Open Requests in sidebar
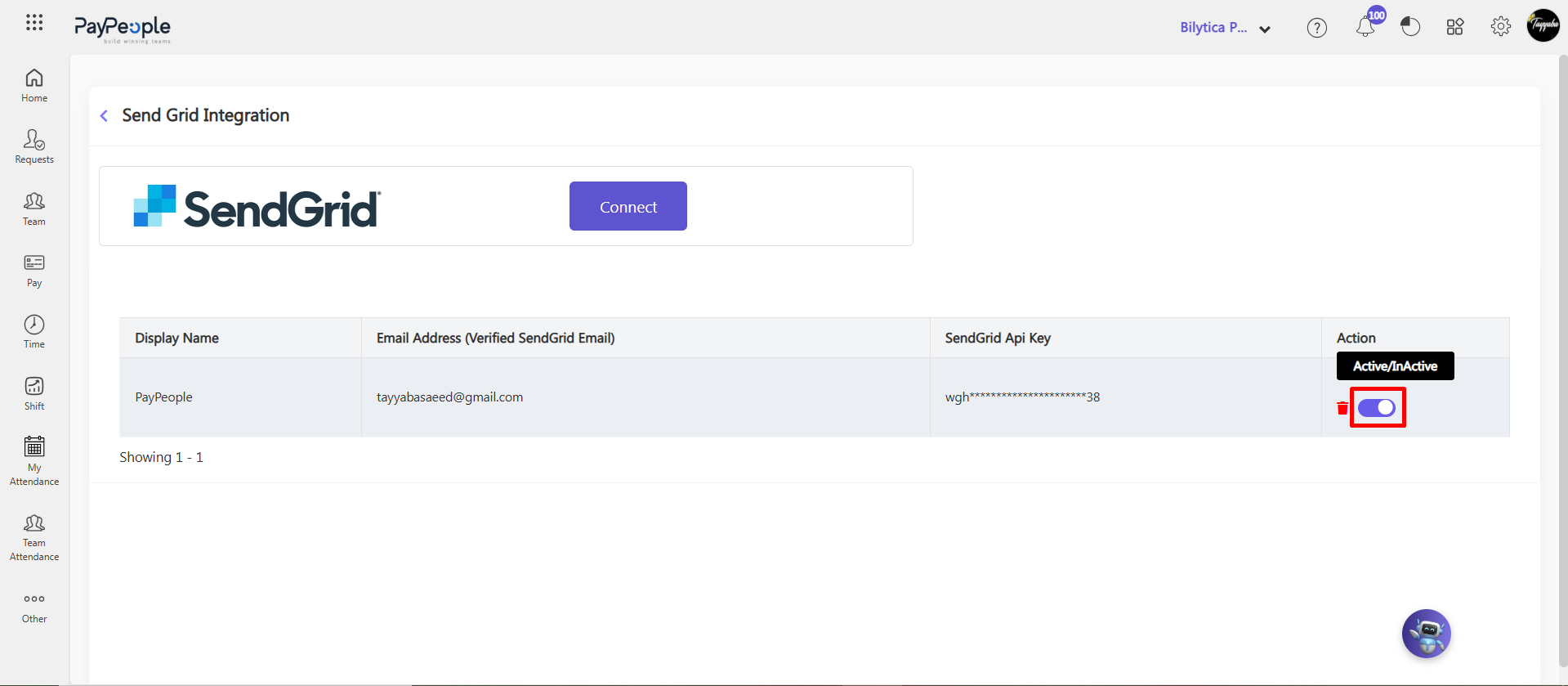Viewport: 1568px width, 686px height. [34, 147]
